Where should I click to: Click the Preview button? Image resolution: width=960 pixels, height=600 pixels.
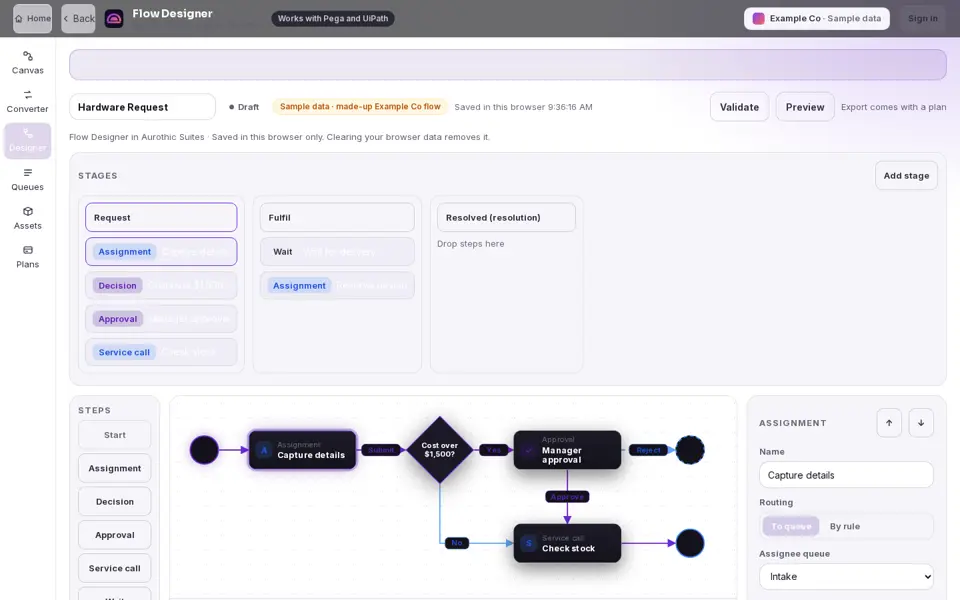coord(804,107)
